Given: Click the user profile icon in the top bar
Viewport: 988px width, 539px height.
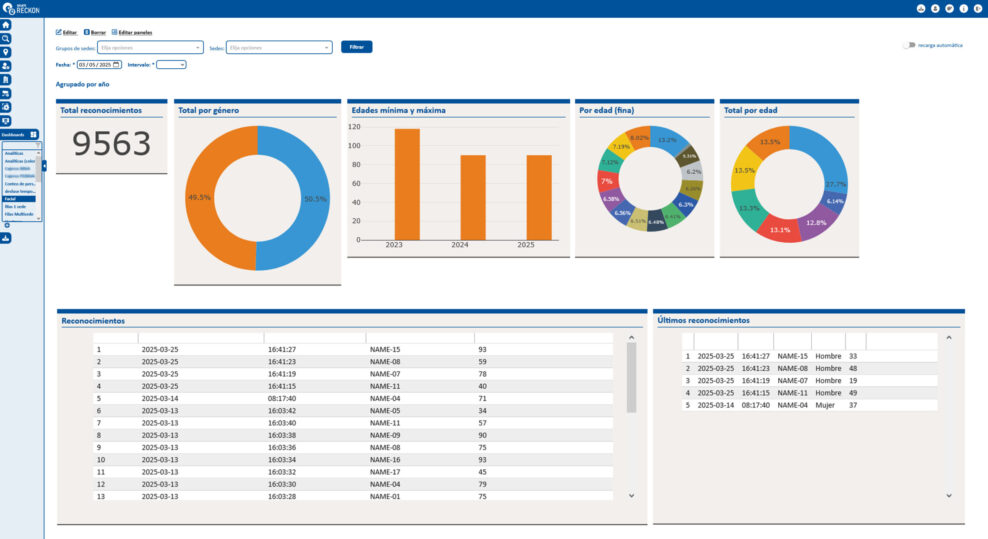Looking at the screenshot, I should [935, 8].
